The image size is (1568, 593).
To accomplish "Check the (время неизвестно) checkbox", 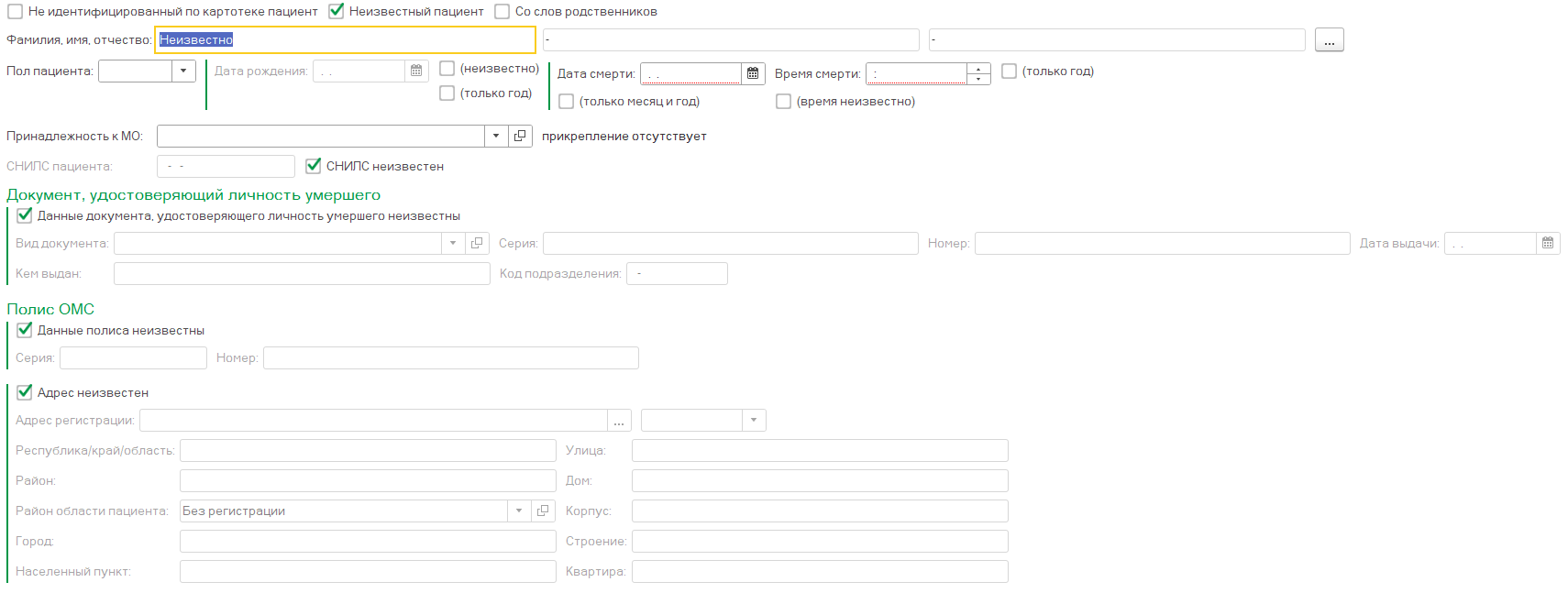I will 783,102.
